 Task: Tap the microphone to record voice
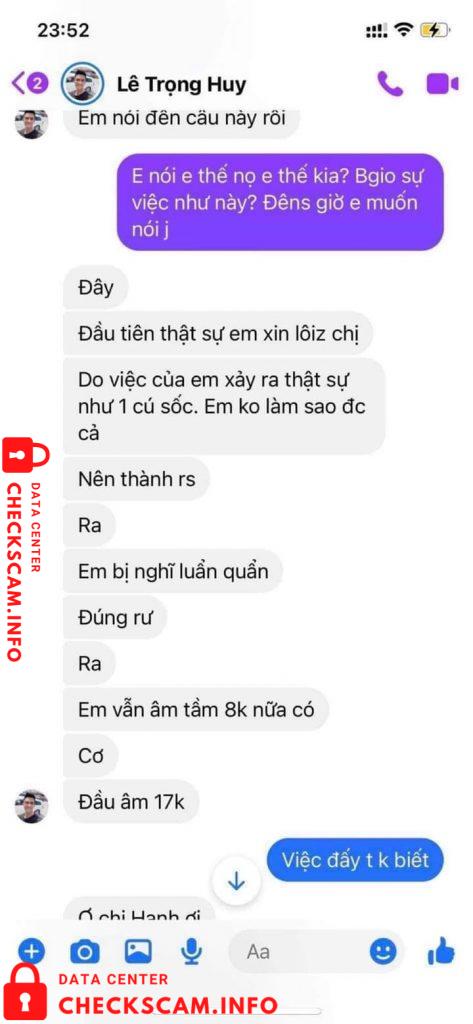click(x=191, y=952)
